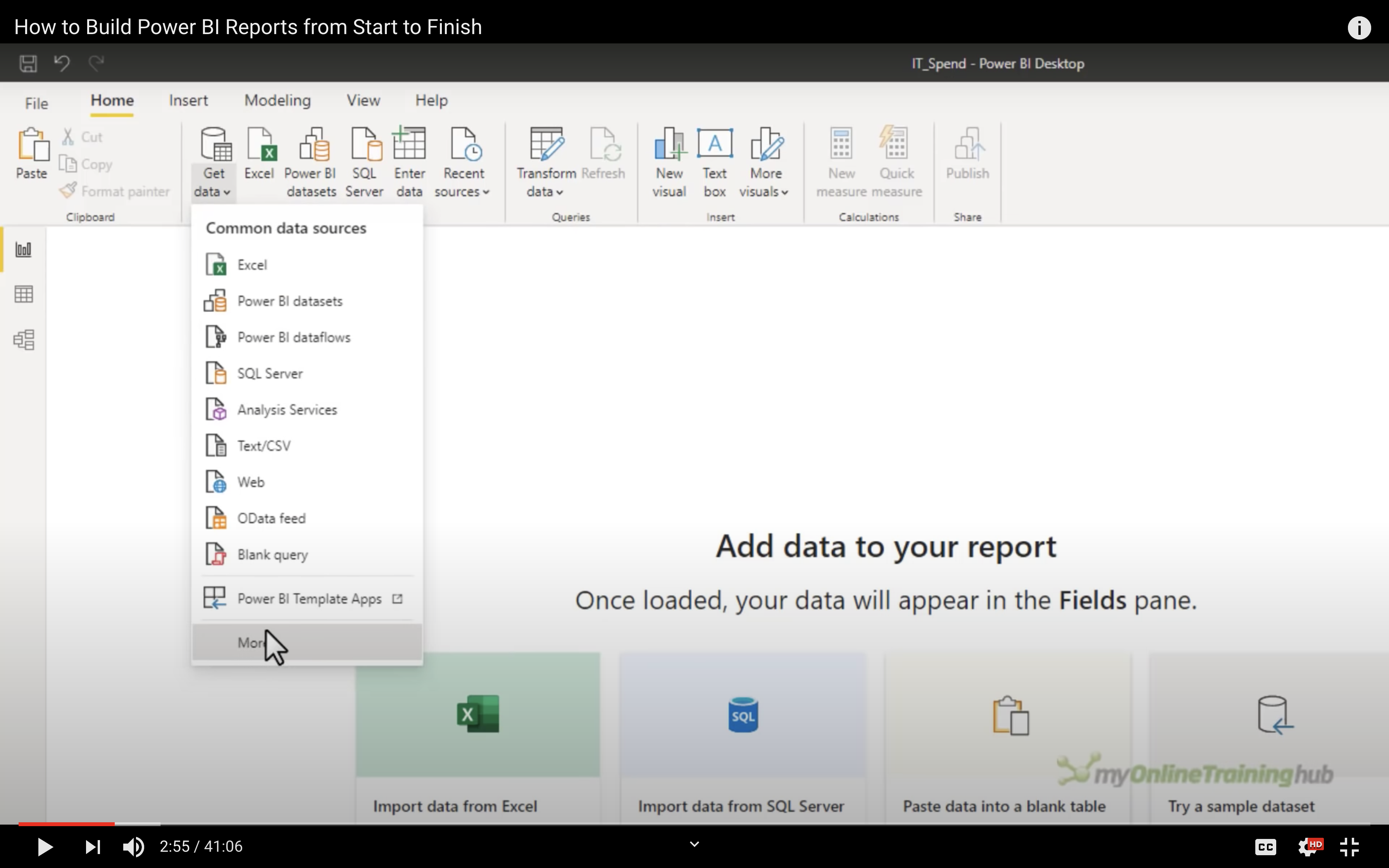1389x868 pixels.
Task: Click the Save icon in title bar
Action: coord(28,63)
